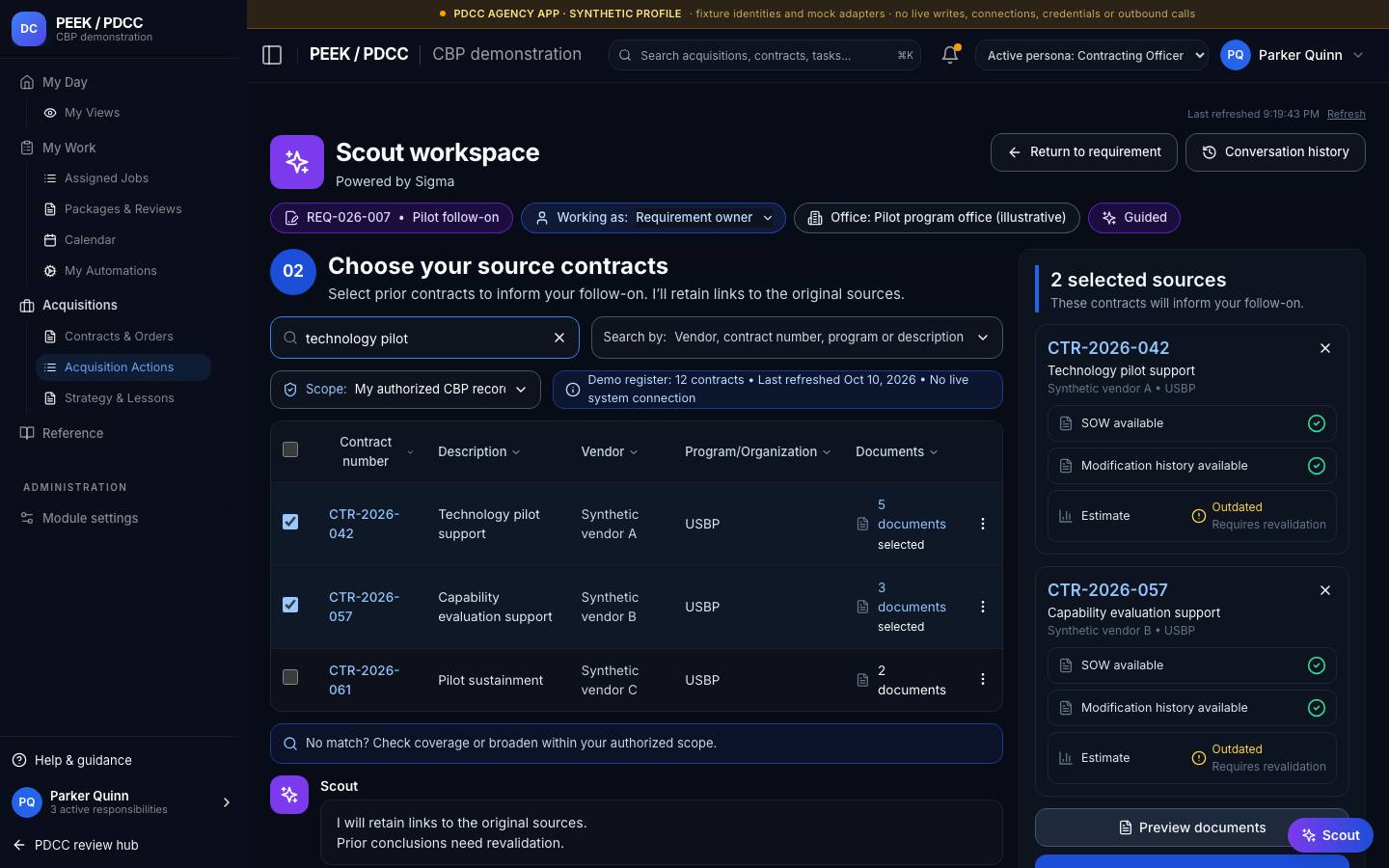Click the REQ-026-007 Pilot follow-on chip
The height and width of the screenshot is (868, 1389).
click(392, 218)
